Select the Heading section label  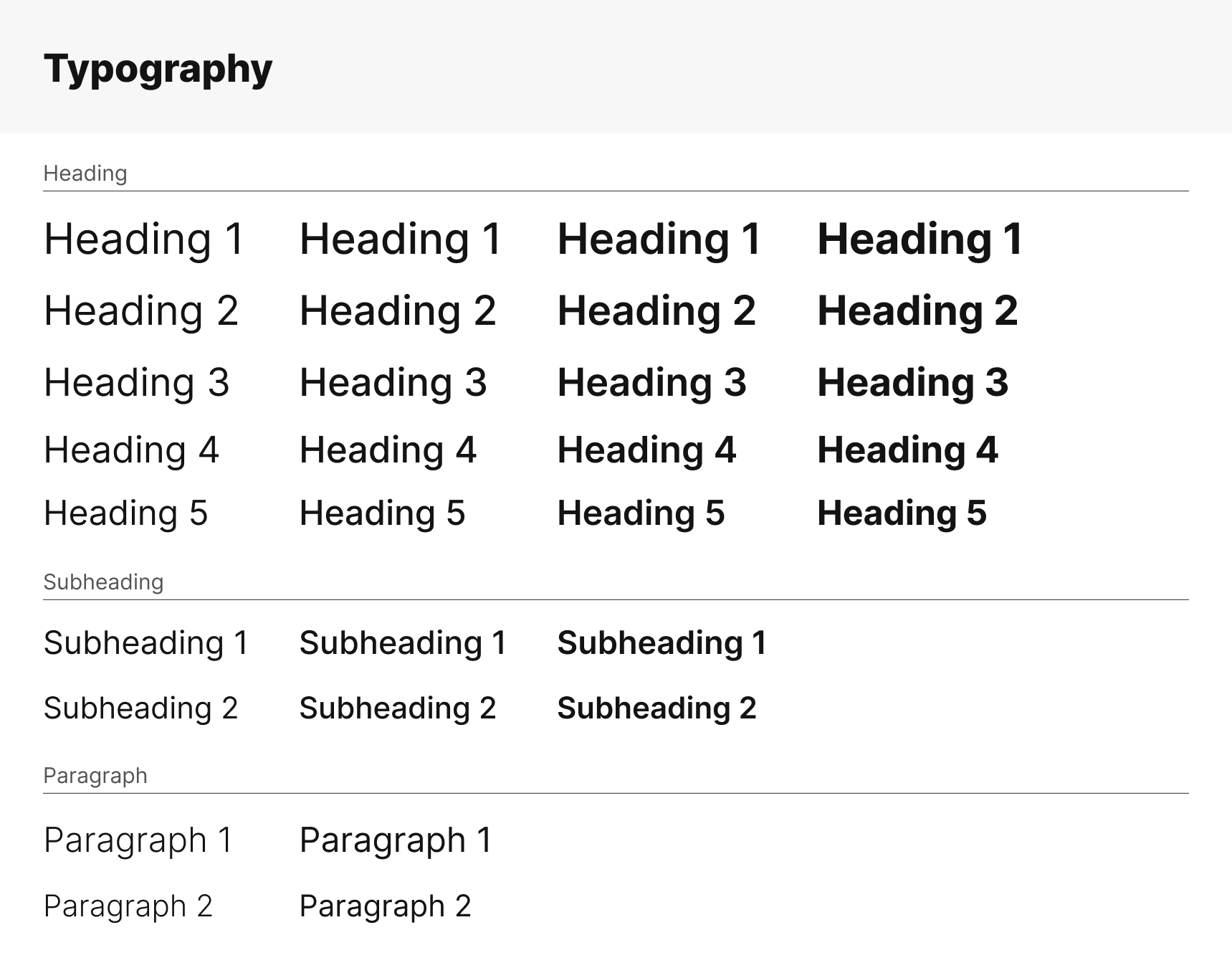(85, 174)
